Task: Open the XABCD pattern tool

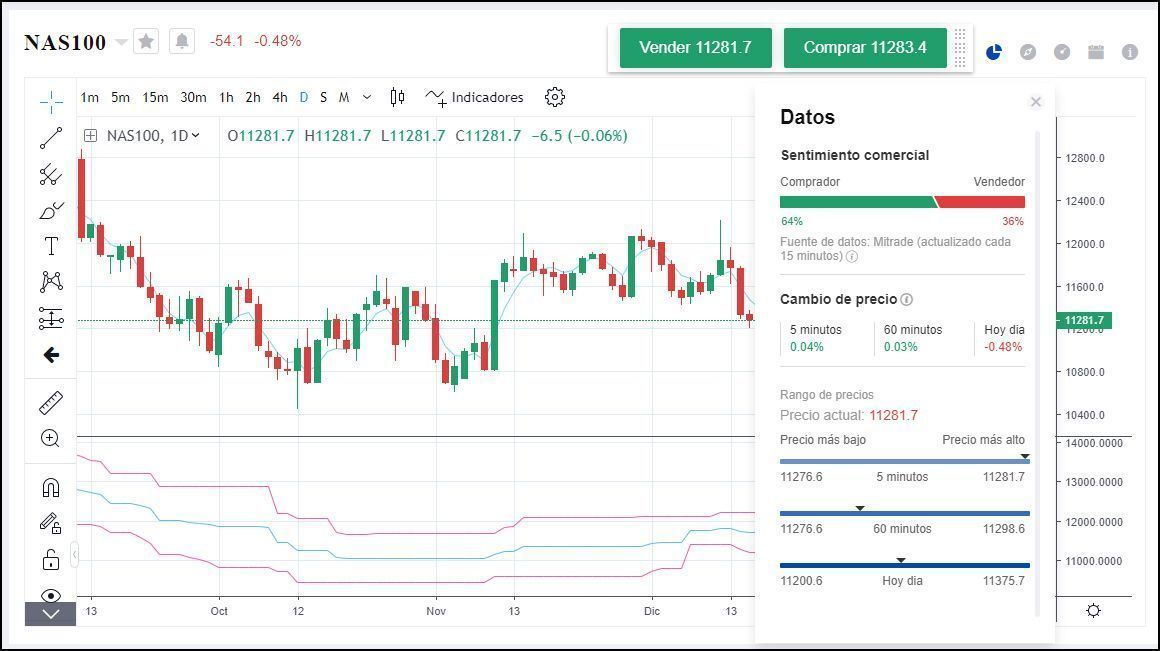Action: click(50, 281)
